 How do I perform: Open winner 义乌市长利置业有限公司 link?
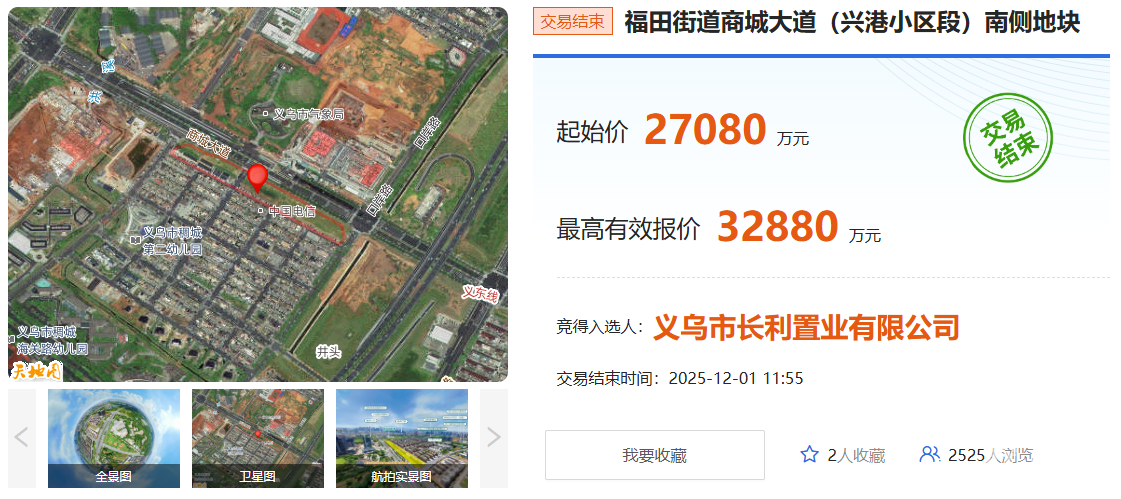(806, 328)
